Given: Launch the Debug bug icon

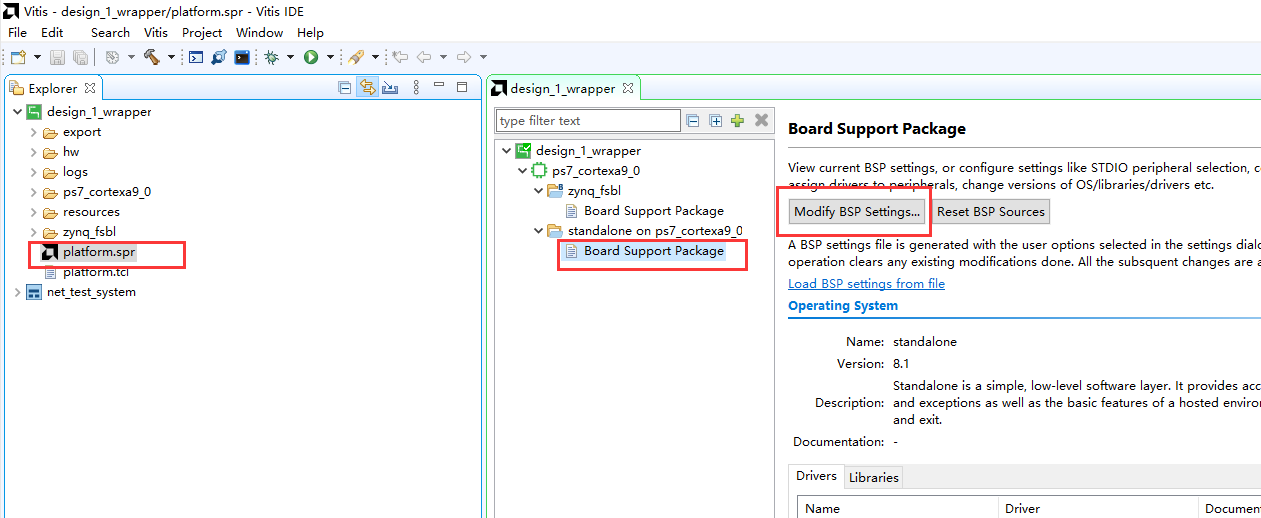Looking at the screenshot, I should [272, 57].
